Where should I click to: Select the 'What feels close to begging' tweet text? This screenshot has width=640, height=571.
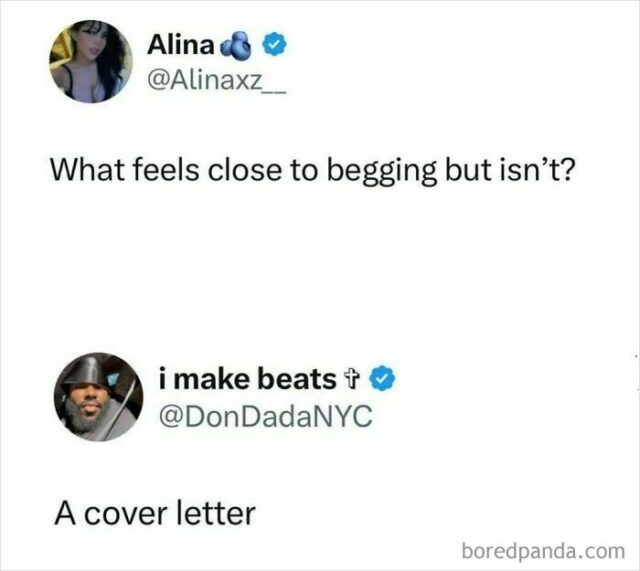coord(312,171)
